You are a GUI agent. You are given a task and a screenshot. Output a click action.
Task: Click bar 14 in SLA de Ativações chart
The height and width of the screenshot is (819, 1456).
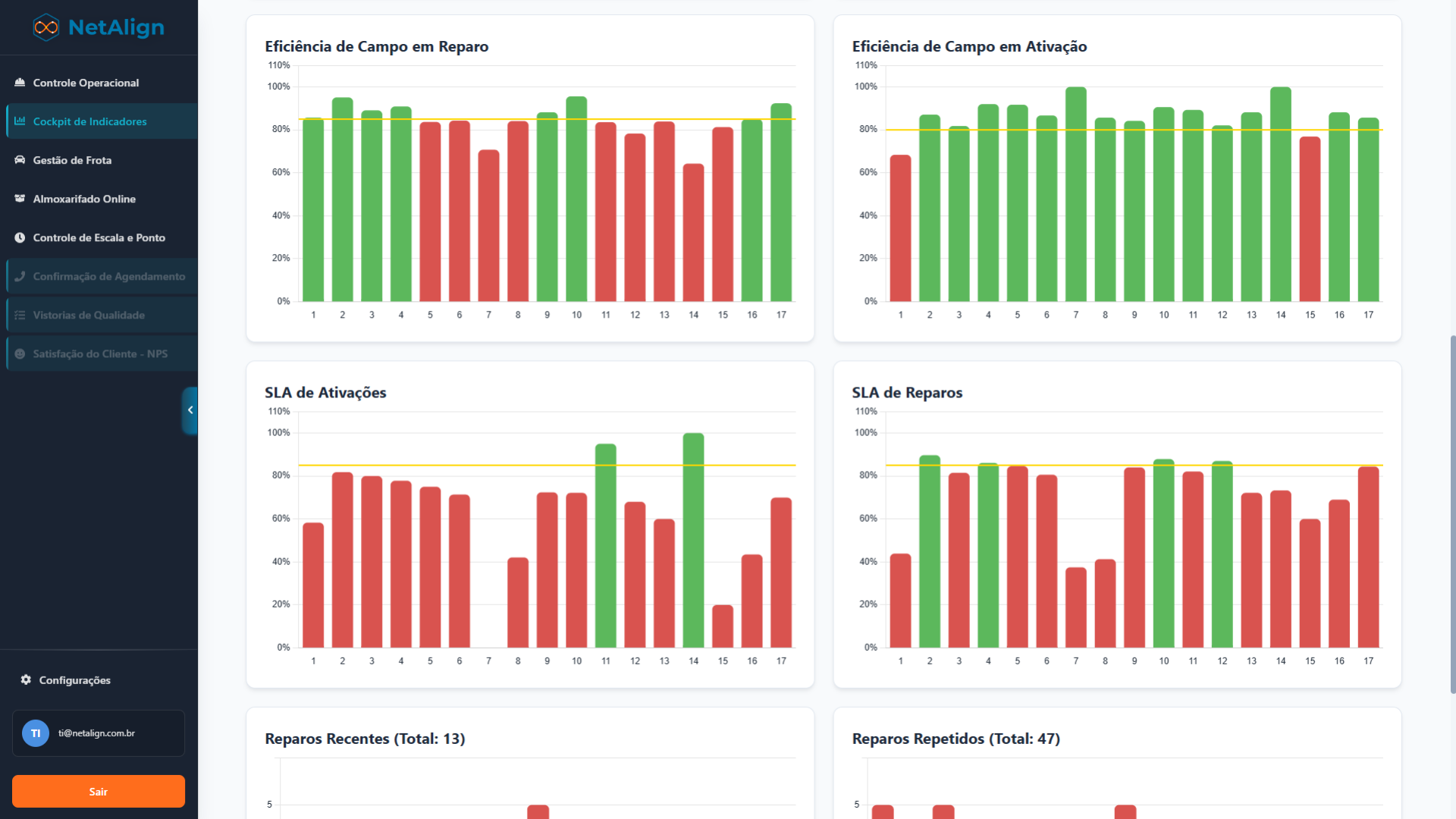693,540
